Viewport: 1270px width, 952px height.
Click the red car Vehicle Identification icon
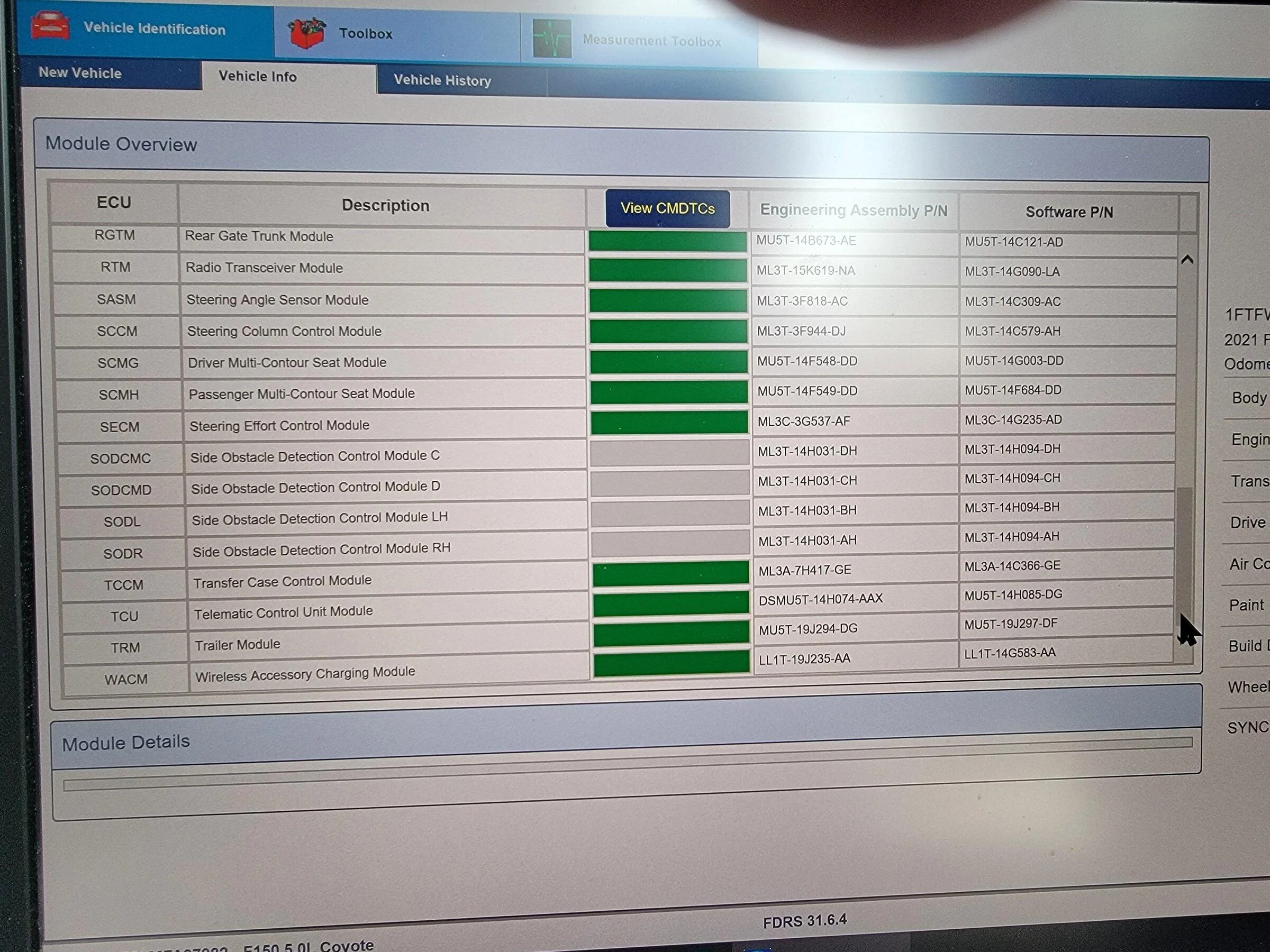click(50, 26)
